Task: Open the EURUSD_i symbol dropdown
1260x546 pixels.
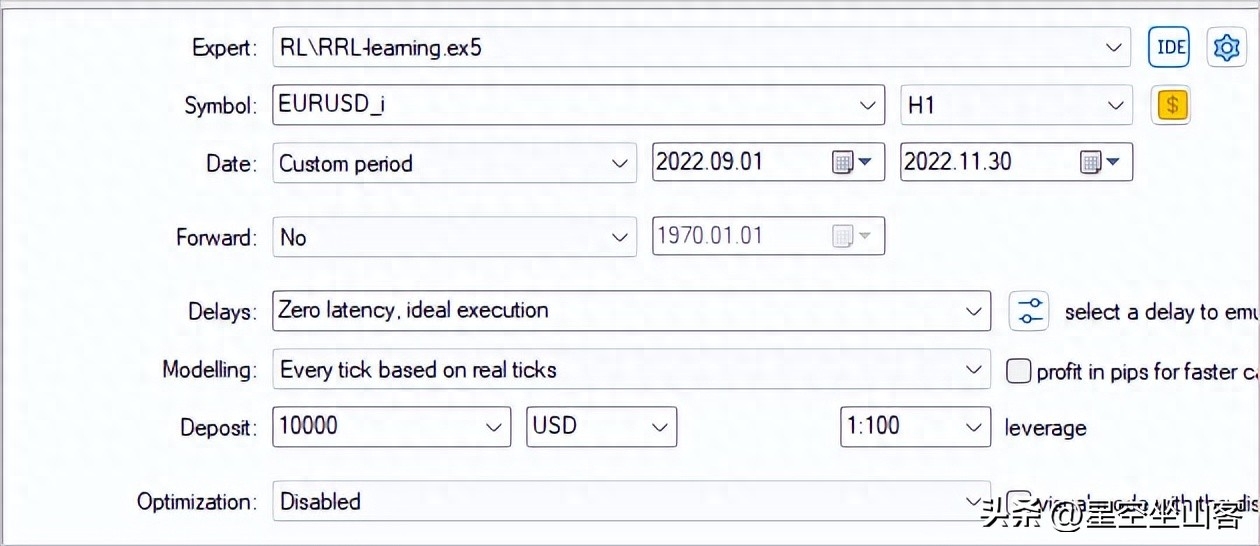Action: pos(578,104)
